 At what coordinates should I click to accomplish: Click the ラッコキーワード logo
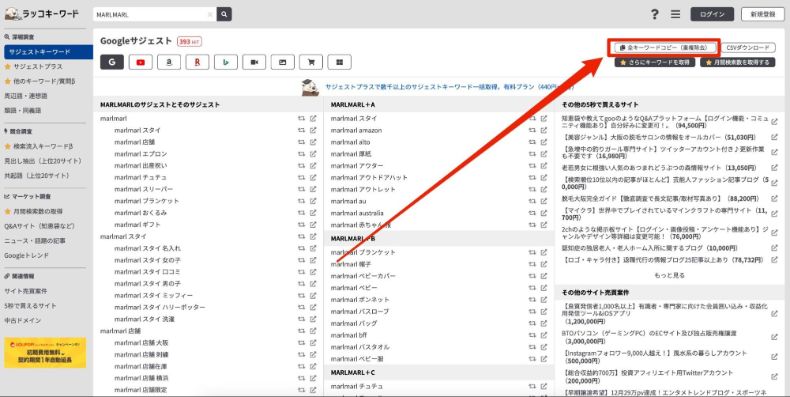(42, 14)
